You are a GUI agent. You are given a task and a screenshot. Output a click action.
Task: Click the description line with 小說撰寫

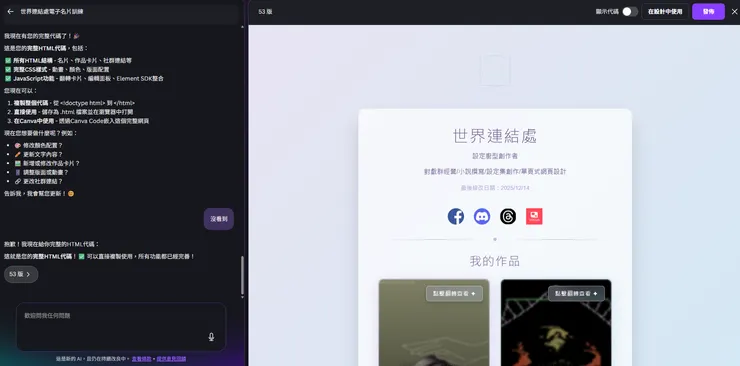(495, 172)
